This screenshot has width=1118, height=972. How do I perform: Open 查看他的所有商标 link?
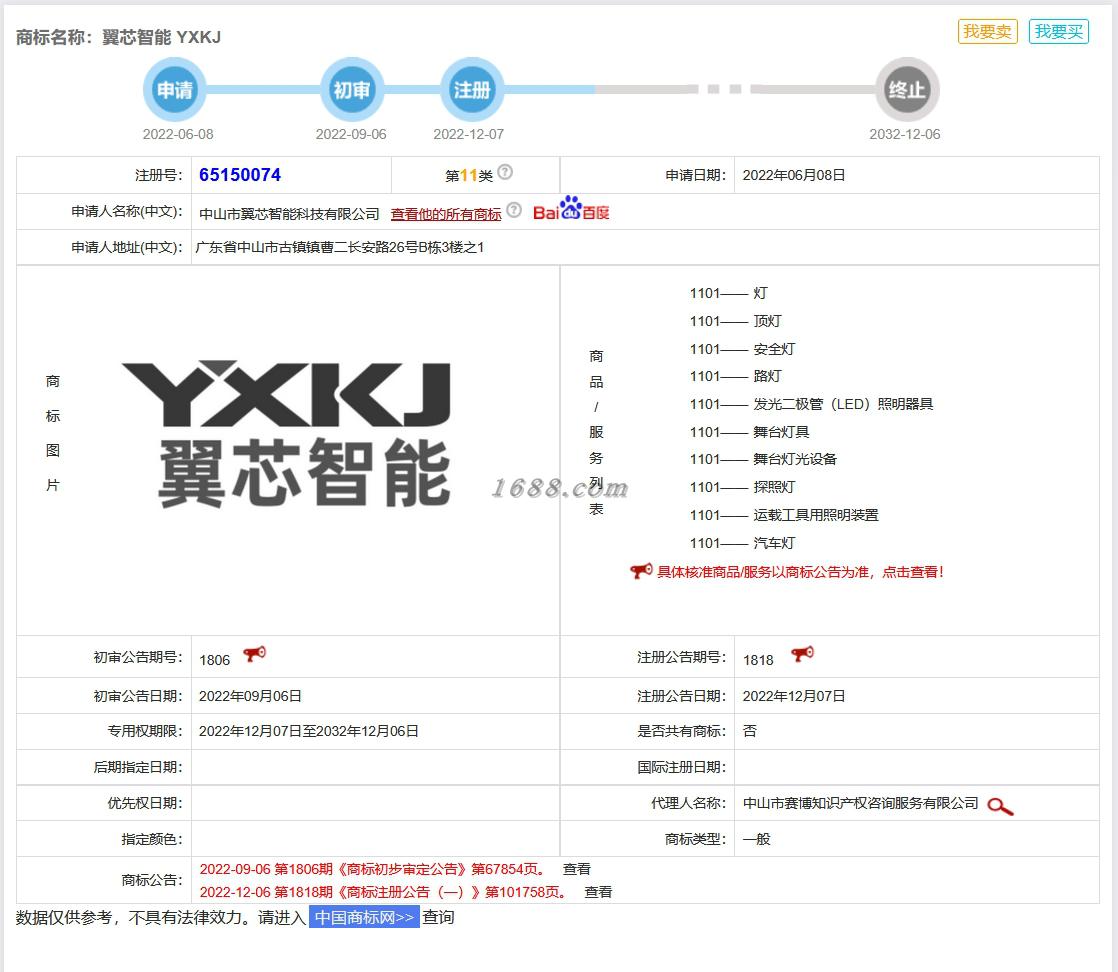point(446,214)
